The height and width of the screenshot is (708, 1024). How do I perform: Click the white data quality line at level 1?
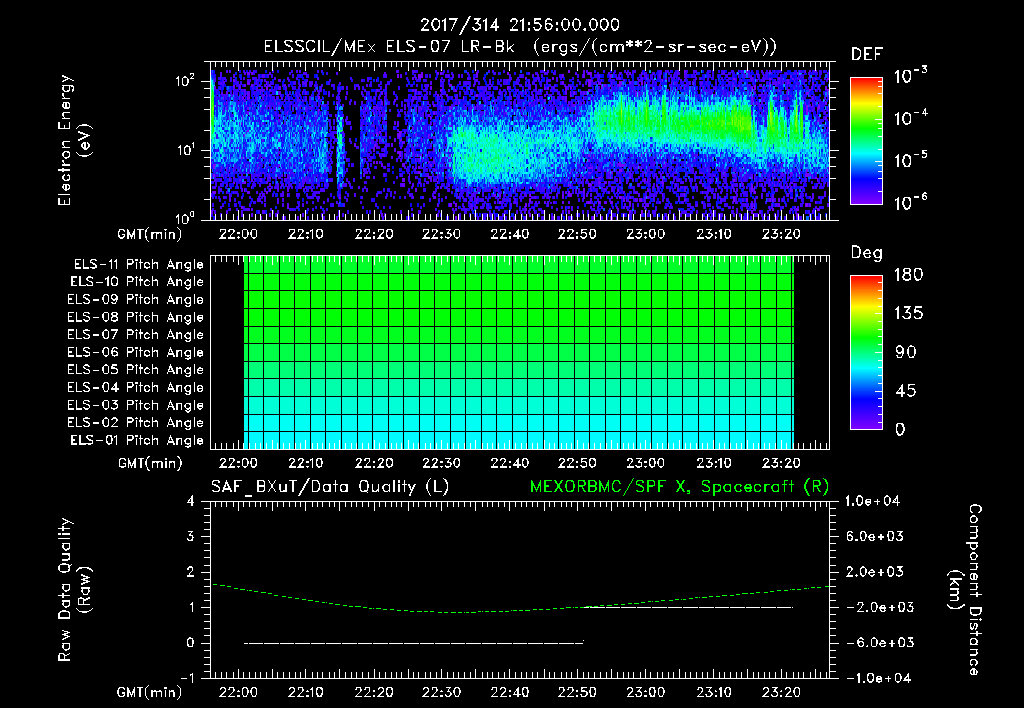688,607
